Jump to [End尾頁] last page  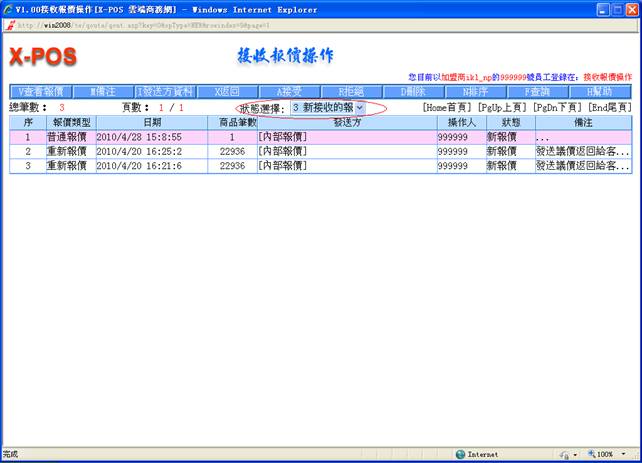coord(609,107)
